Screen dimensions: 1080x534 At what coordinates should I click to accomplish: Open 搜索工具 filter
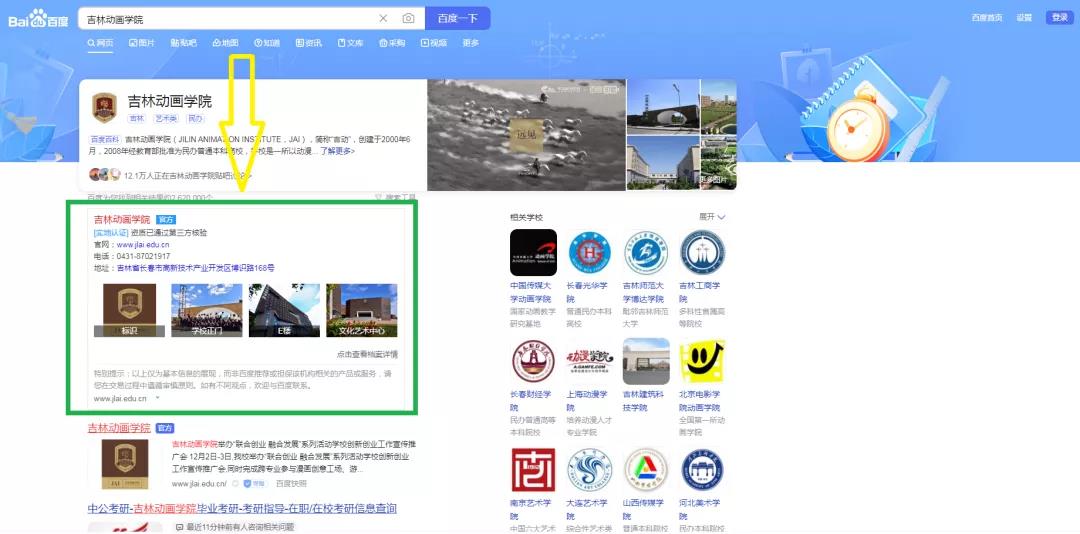point(396,198)
